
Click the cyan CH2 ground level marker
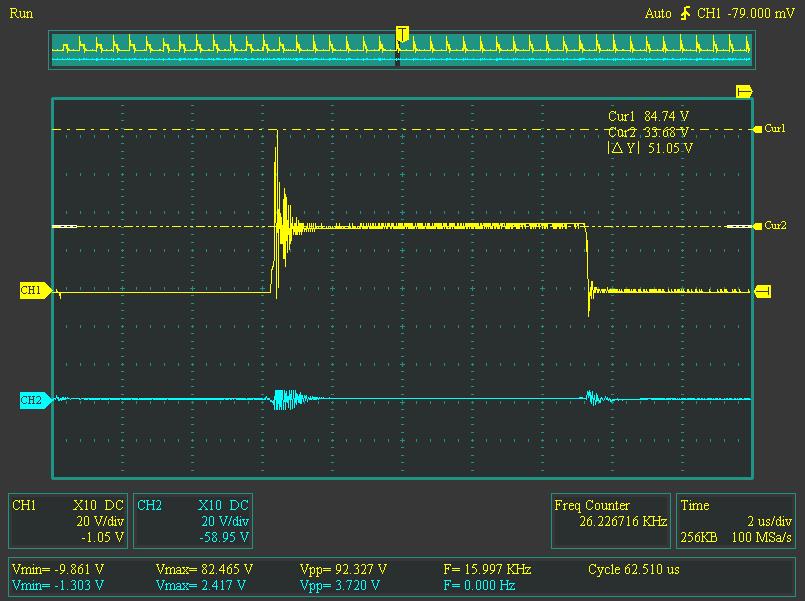point(31,400)
